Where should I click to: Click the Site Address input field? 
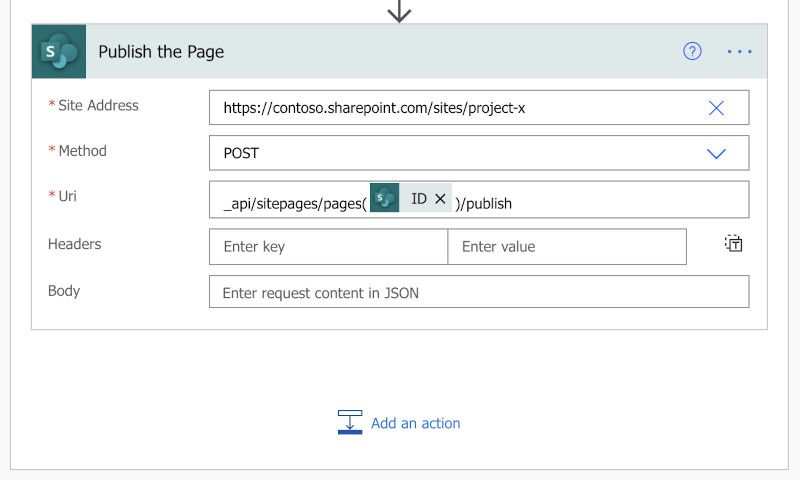479,108
